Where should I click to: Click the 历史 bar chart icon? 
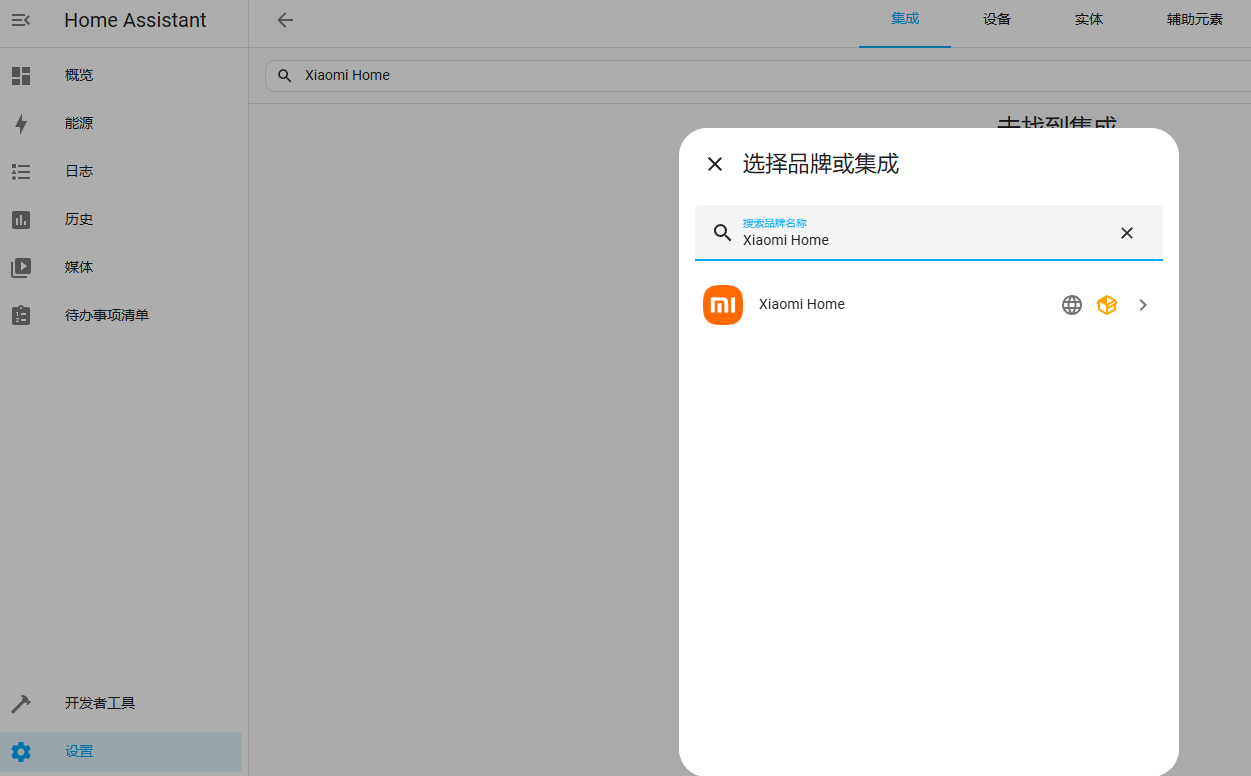click(x=21, y=219)
